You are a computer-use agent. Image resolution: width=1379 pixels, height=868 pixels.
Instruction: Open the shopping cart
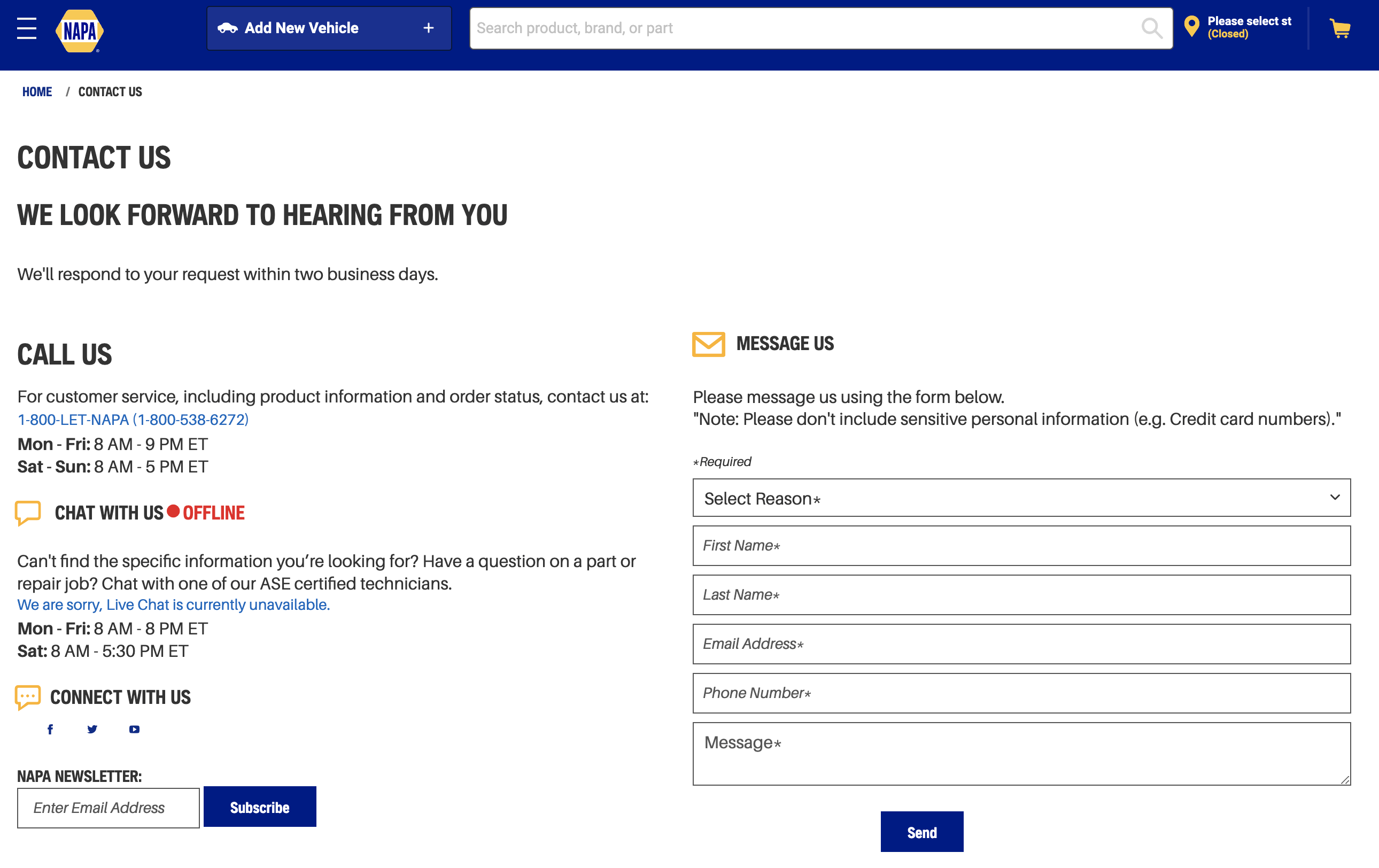[x=1340, y=28]
